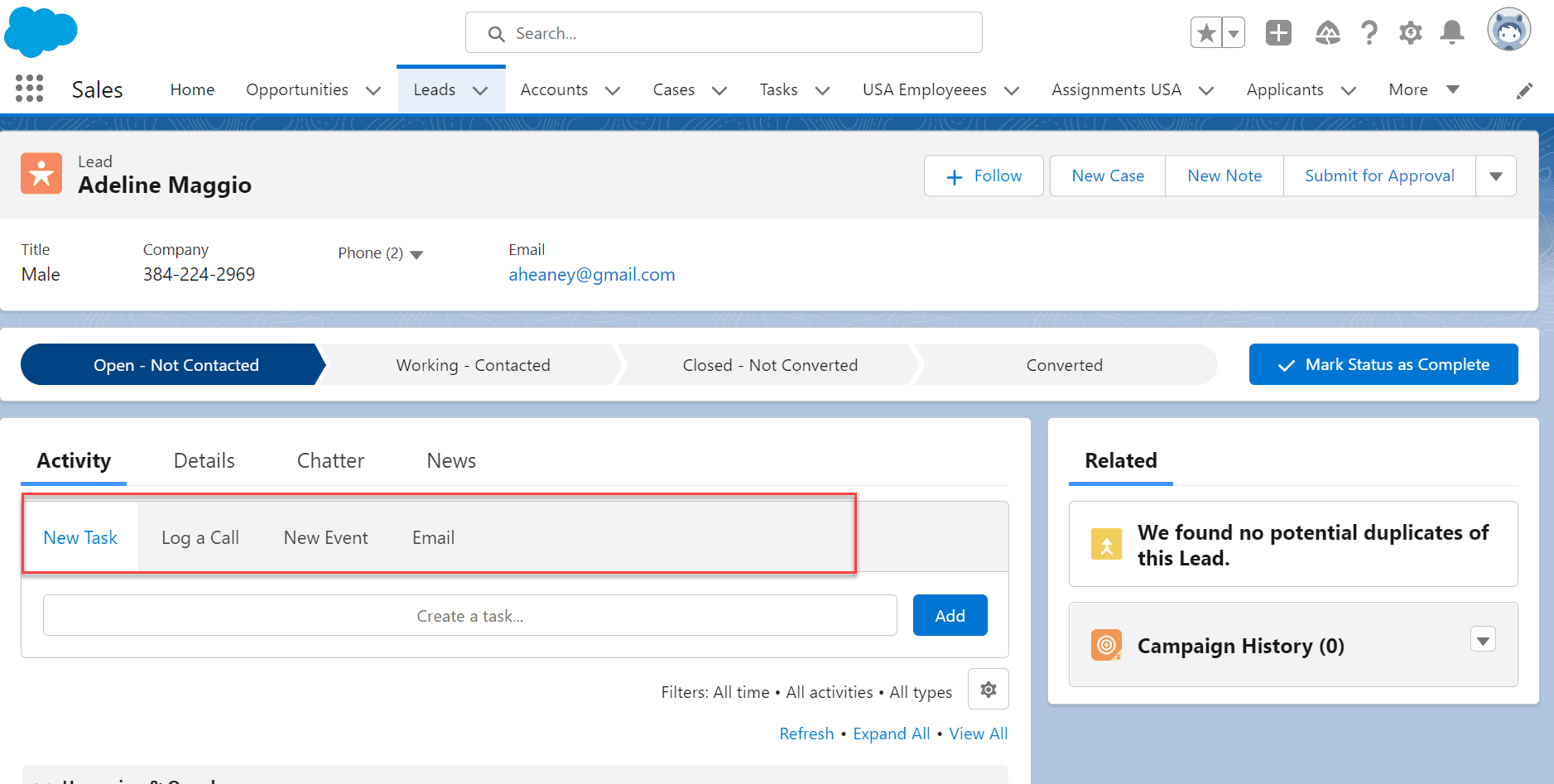Select the Working - Contacted path stage
Viewport: 1554px width, 784px height.
click(x=473, y=364)
